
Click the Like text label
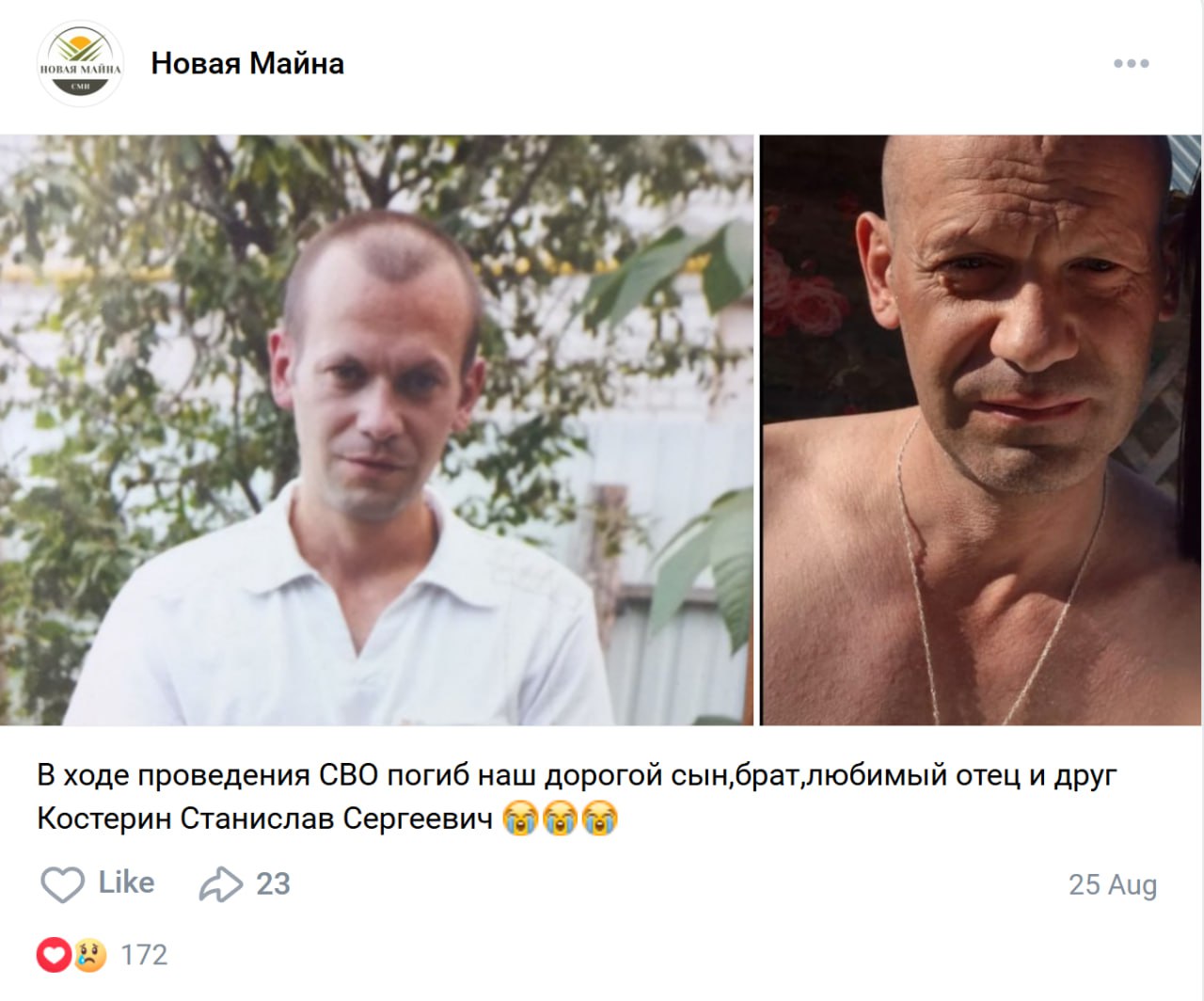pyautogui.click(x=126, y=882)
